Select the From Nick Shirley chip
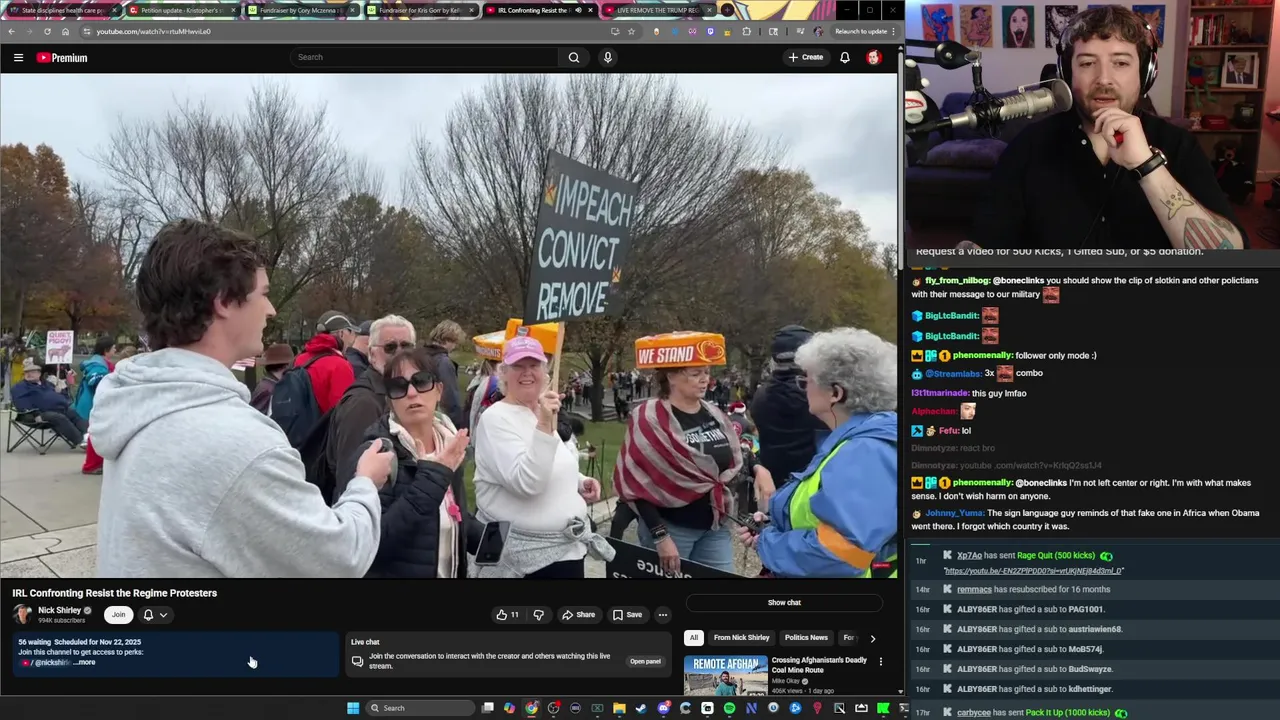The width and height of the screenshot is (1280, 720). [741, 638]
